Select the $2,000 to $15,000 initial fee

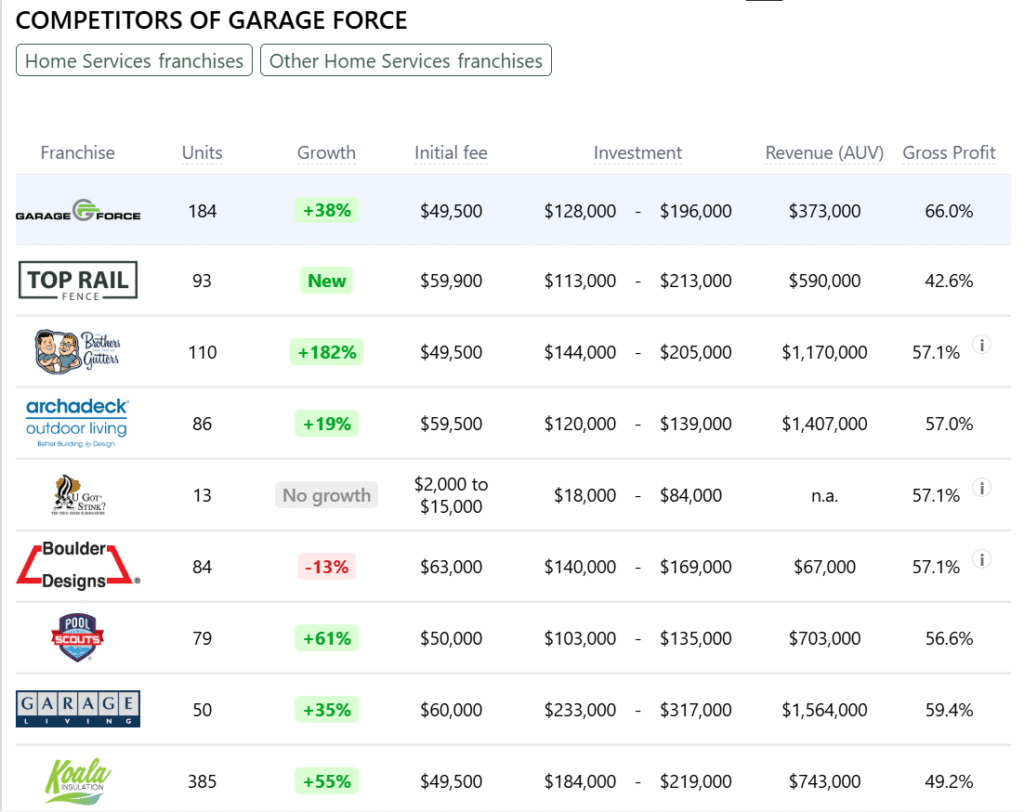(451, 495)
